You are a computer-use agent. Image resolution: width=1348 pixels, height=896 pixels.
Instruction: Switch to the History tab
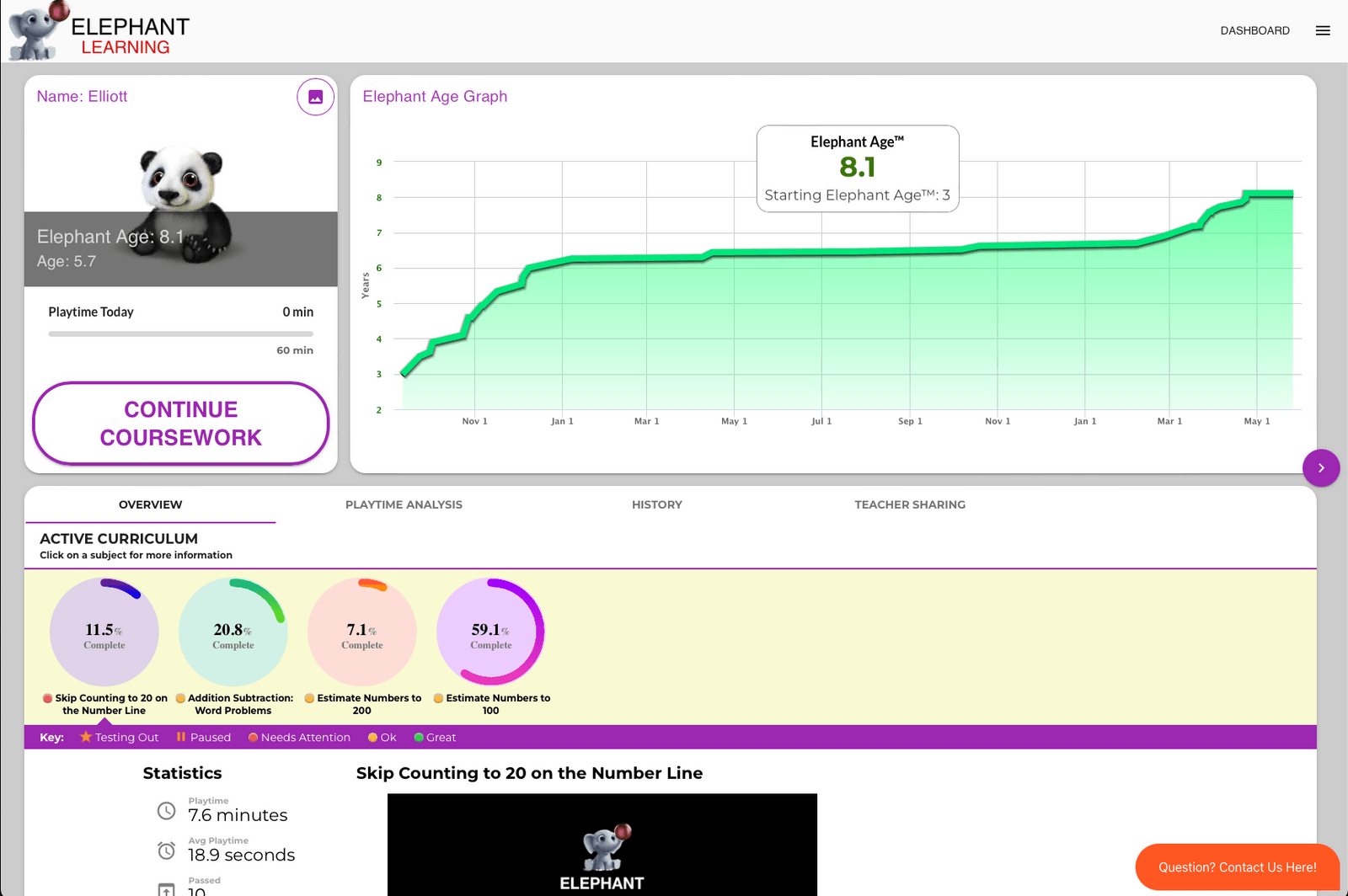(x=657, y=504)
